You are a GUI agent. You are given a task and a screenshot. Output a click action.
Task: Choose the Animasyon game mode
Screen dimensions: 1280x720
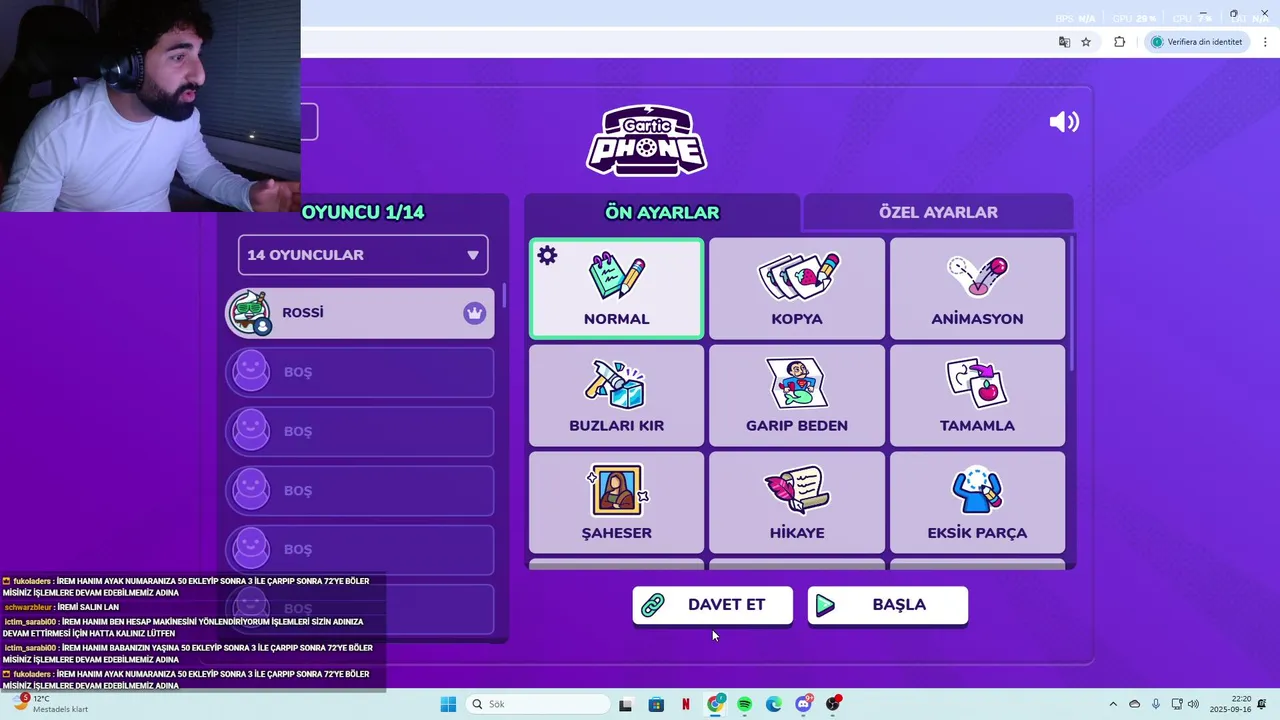(977, 289)
